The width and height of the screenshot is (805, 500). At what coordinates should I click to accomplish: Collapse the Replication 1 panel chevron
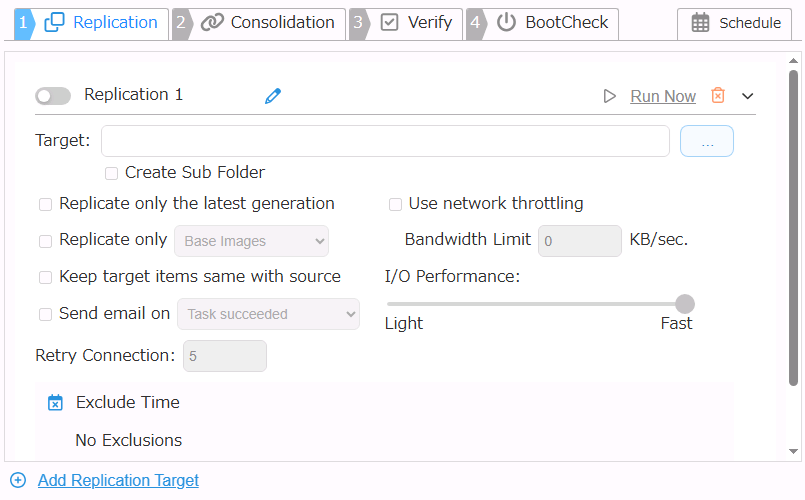747,96
